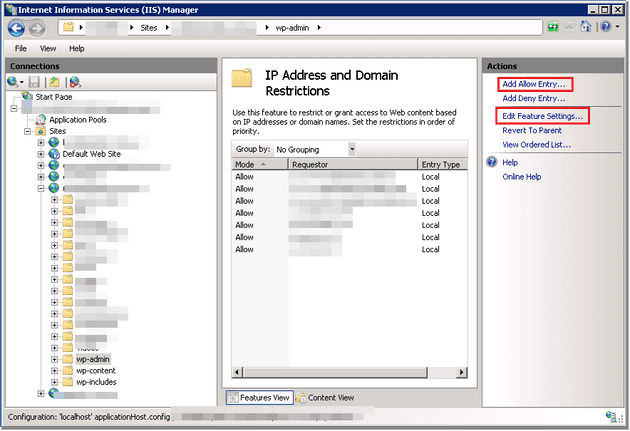The height and width of the screenshot is (431, 630).
Task: Open the Group by dropdown
Action: [x=314, y=149]
